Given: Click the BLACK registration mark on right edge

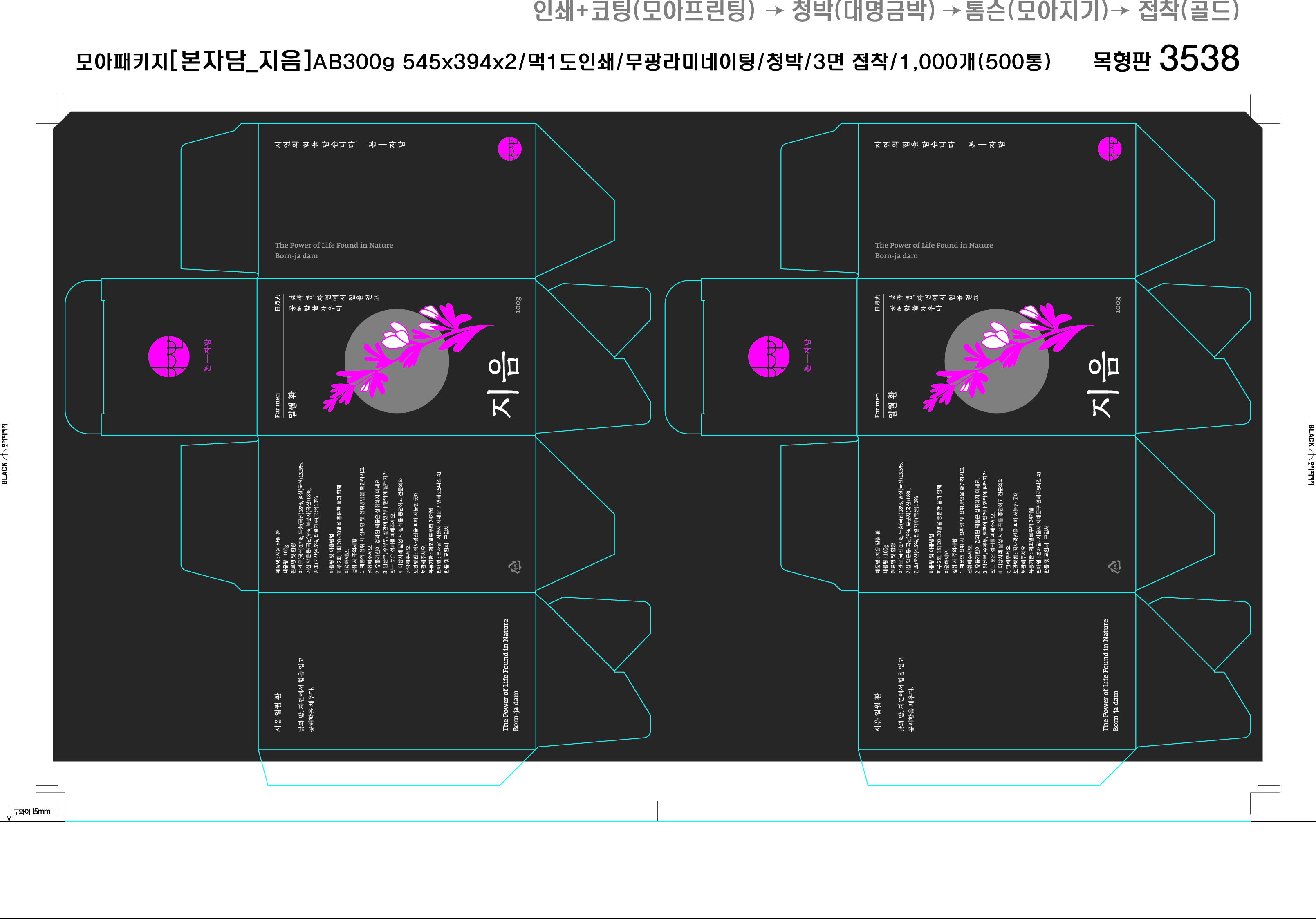Looking at the screenshot, I should [x=1311, y=454].
